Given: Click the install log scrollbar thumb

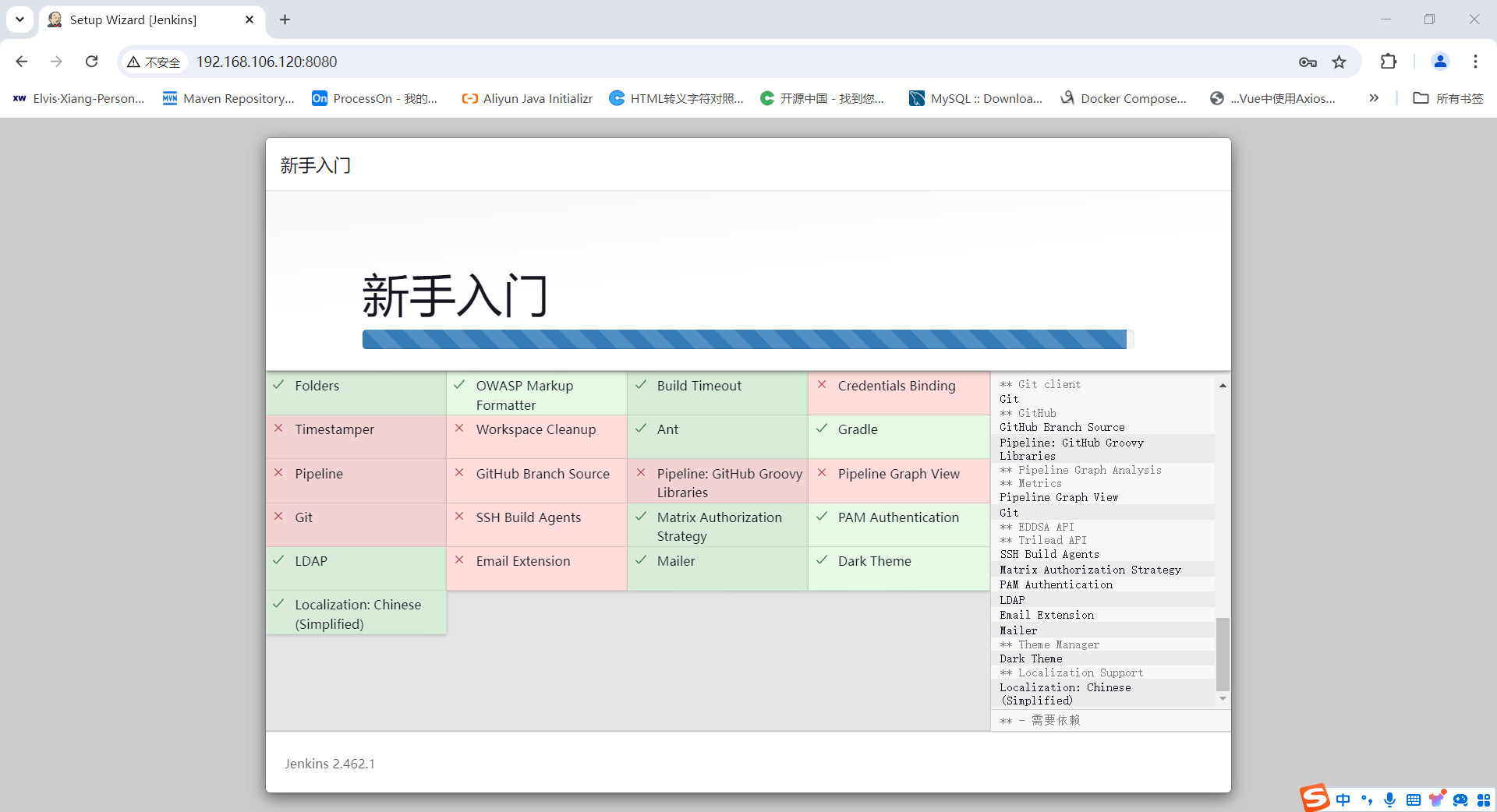Looking at the screenshot, I should 1223,653.
